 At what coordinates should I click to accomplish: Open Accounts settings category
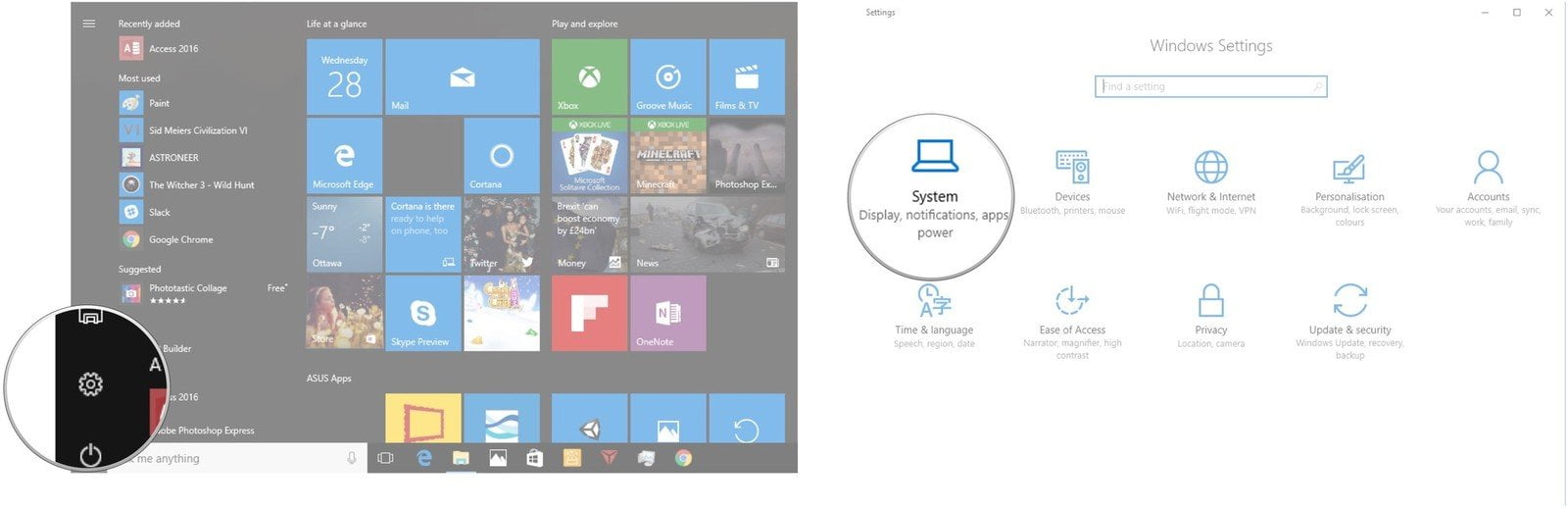(x=1488, y=188)
